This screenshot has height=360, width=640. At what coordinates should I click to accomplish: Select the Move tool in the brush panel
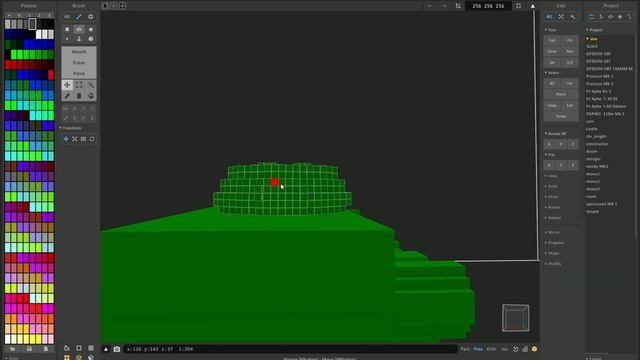pyautogui.click(x=67, y=84)
